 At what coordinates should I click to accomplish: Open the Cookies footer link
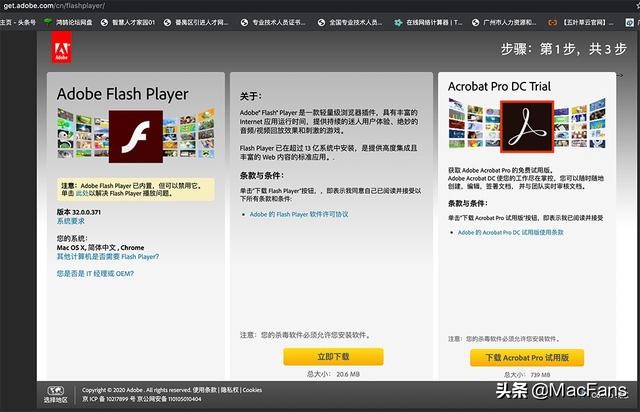[252, 390]
